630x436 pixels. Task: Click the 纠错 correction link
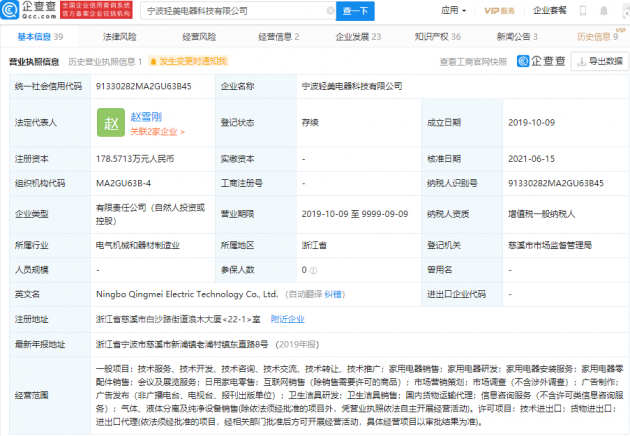coord(333,295)
